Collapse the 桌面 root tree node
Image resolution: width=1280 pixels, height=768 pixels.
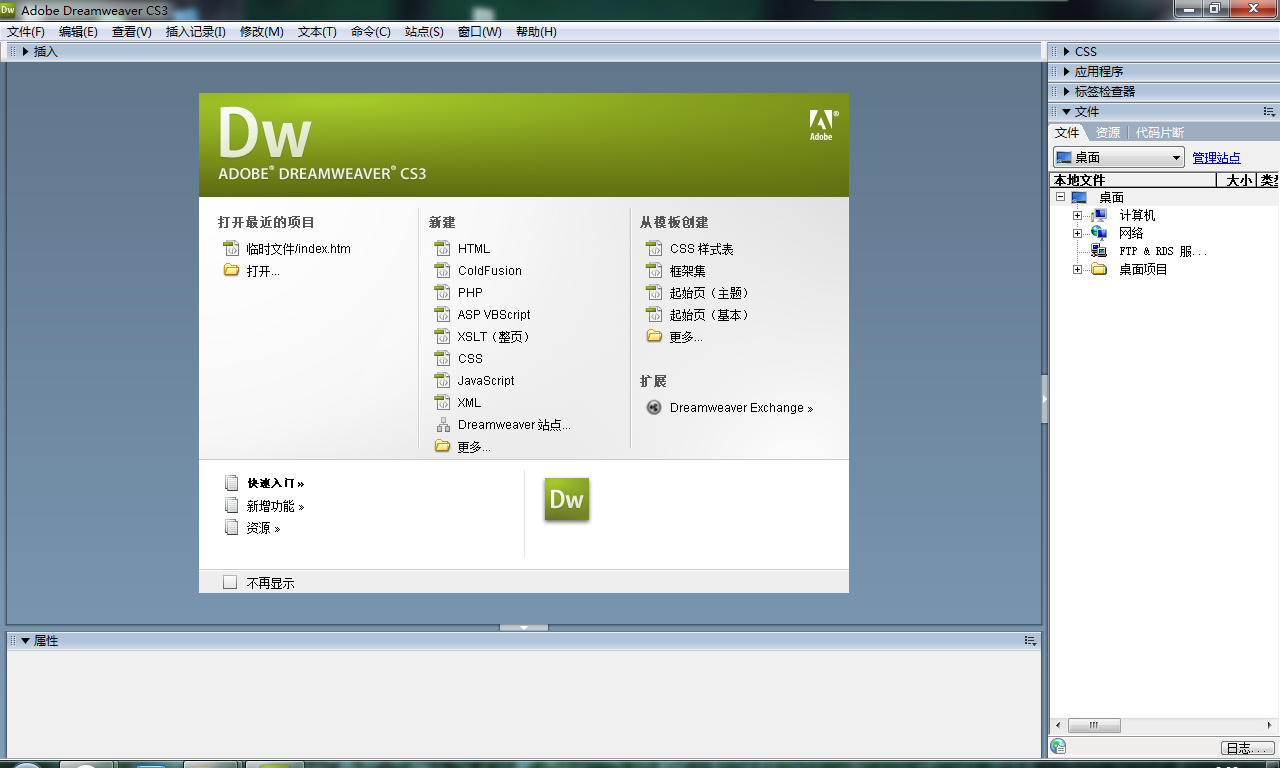pos(1059,198)
